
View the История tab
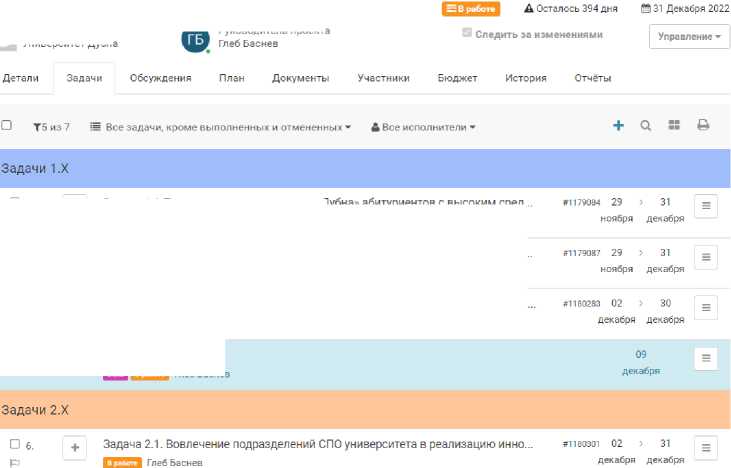pyautogui.click(x=526, y=78)
